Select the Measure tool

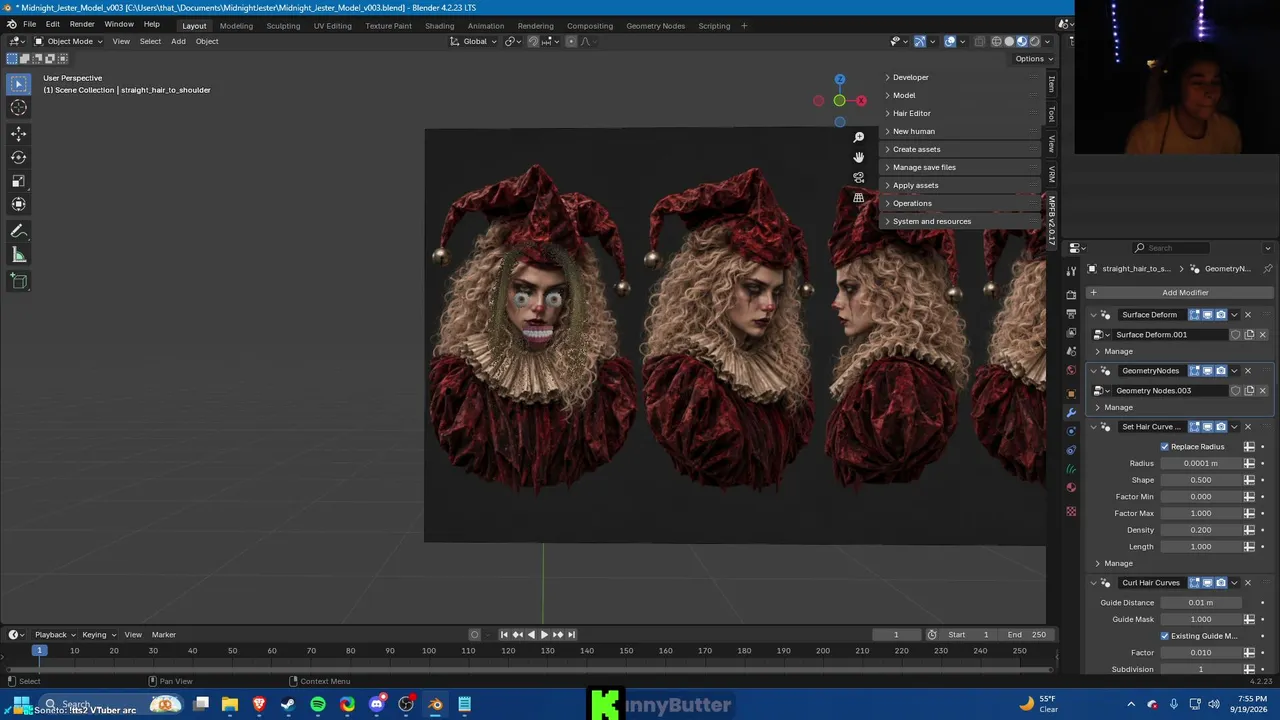pyautogui.click(x=18, y=255)
